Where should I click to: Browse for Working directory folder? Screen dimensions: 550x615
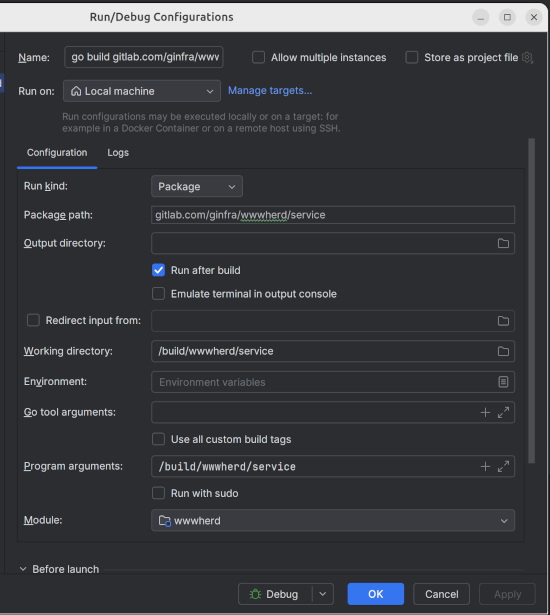click(x=503, y=351)
